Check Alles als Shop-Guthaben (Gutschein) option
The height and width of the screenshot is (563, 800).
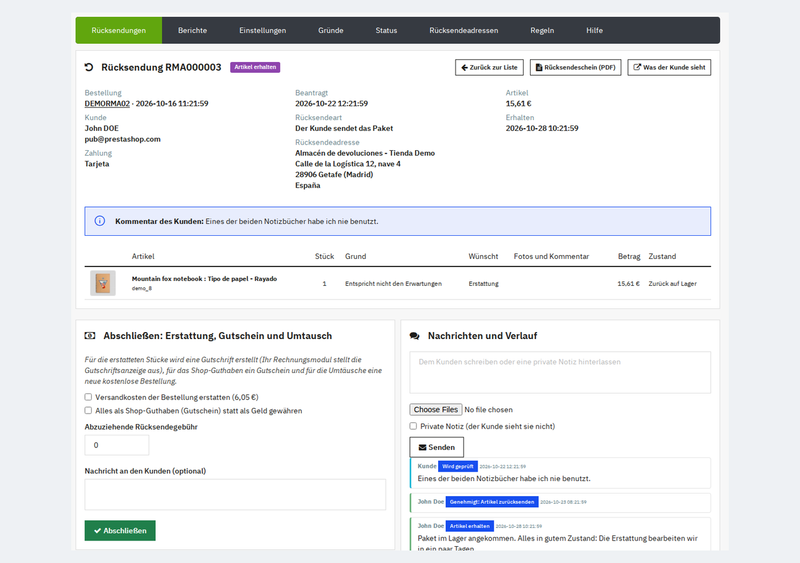tap(88, 410)
